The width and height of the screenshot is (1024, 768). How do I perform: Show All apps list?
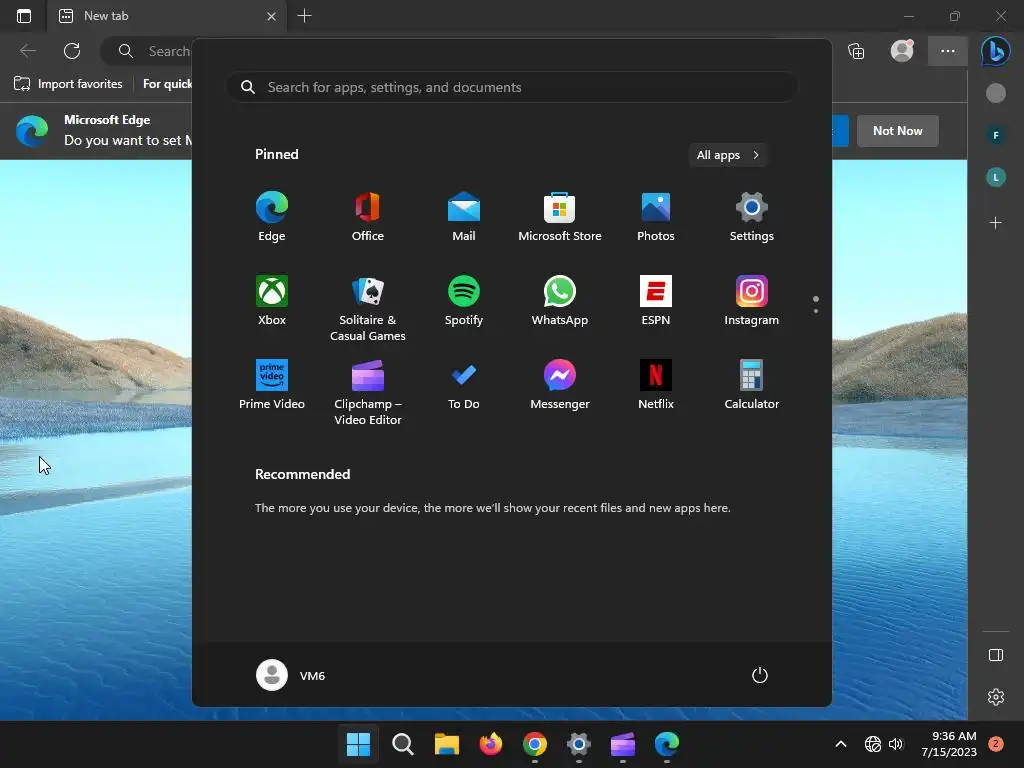[728, 155]
